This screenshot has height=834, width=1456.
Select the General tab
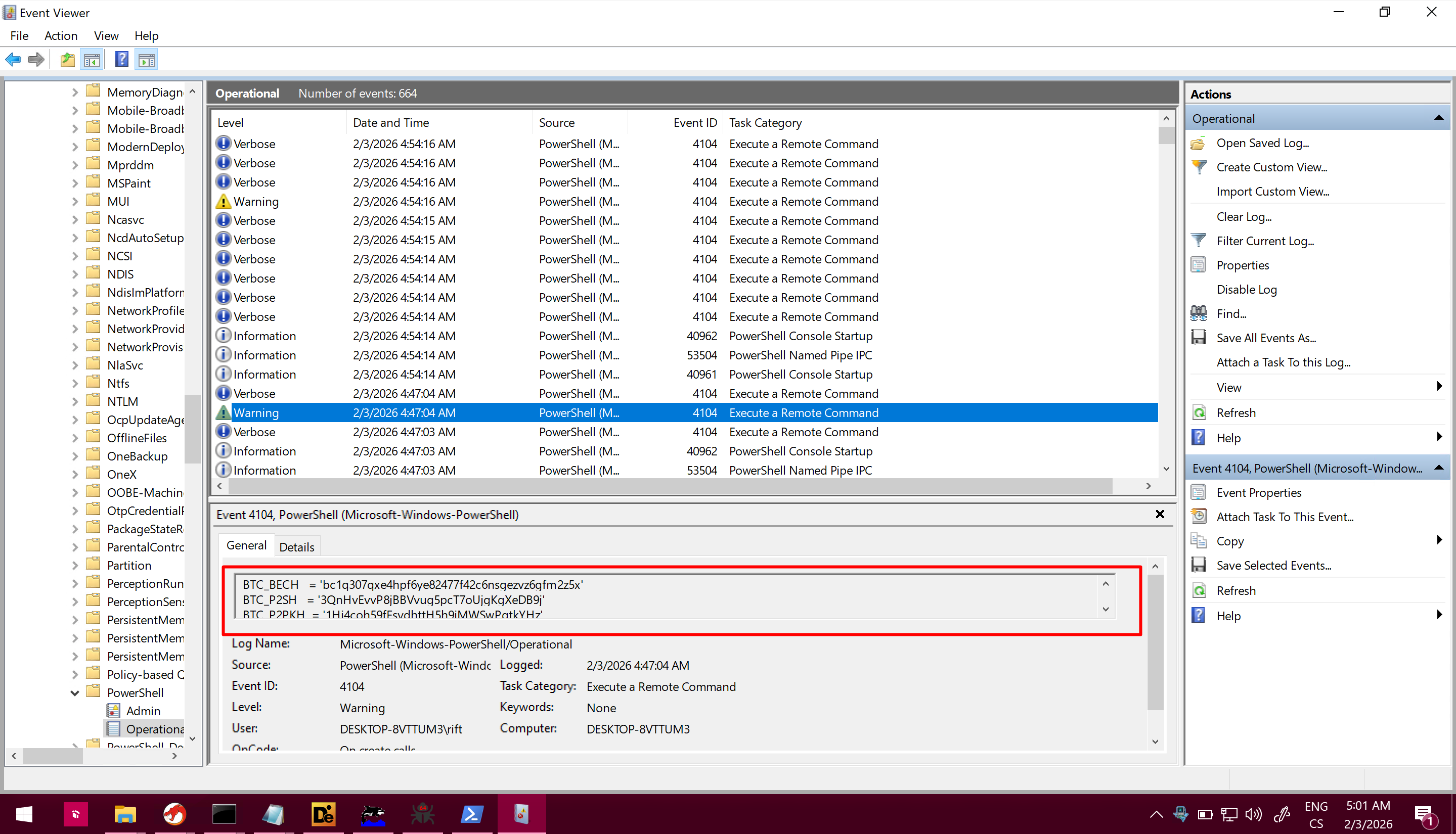coord(246,545)
